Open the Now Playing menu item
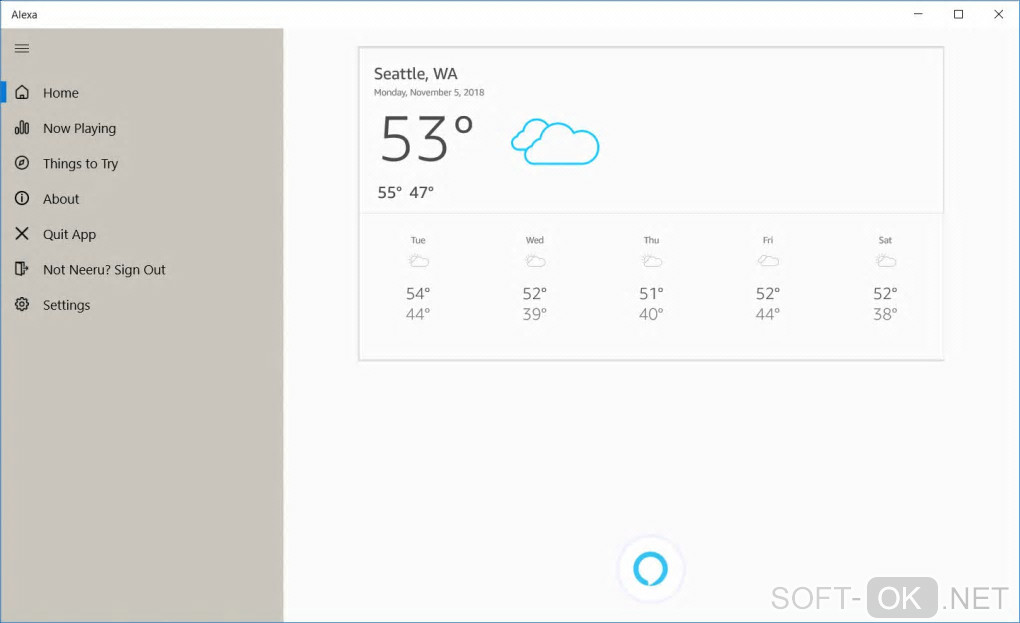The height and width of the screenshot is (623, 1020). [x=80, y=128]
